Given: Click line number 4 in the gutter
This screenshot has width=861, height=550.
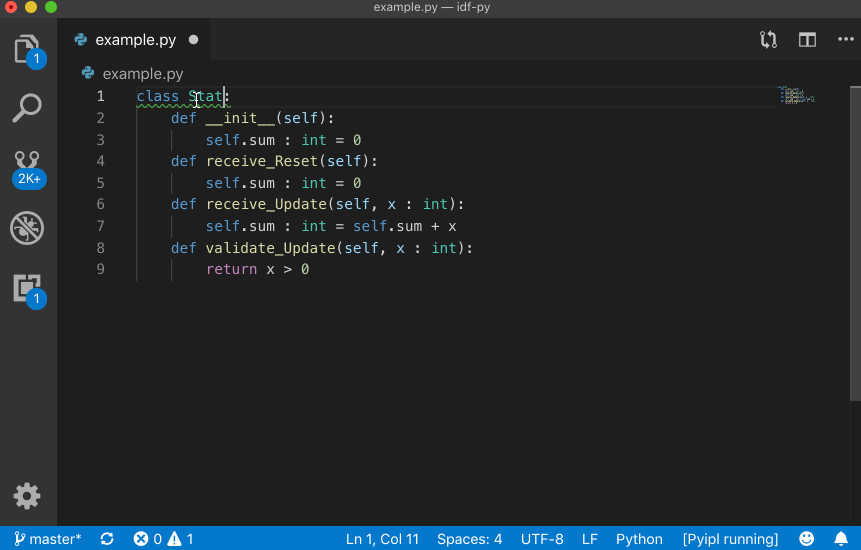Looking at the screenshot, I should click(x=100, y=161).
